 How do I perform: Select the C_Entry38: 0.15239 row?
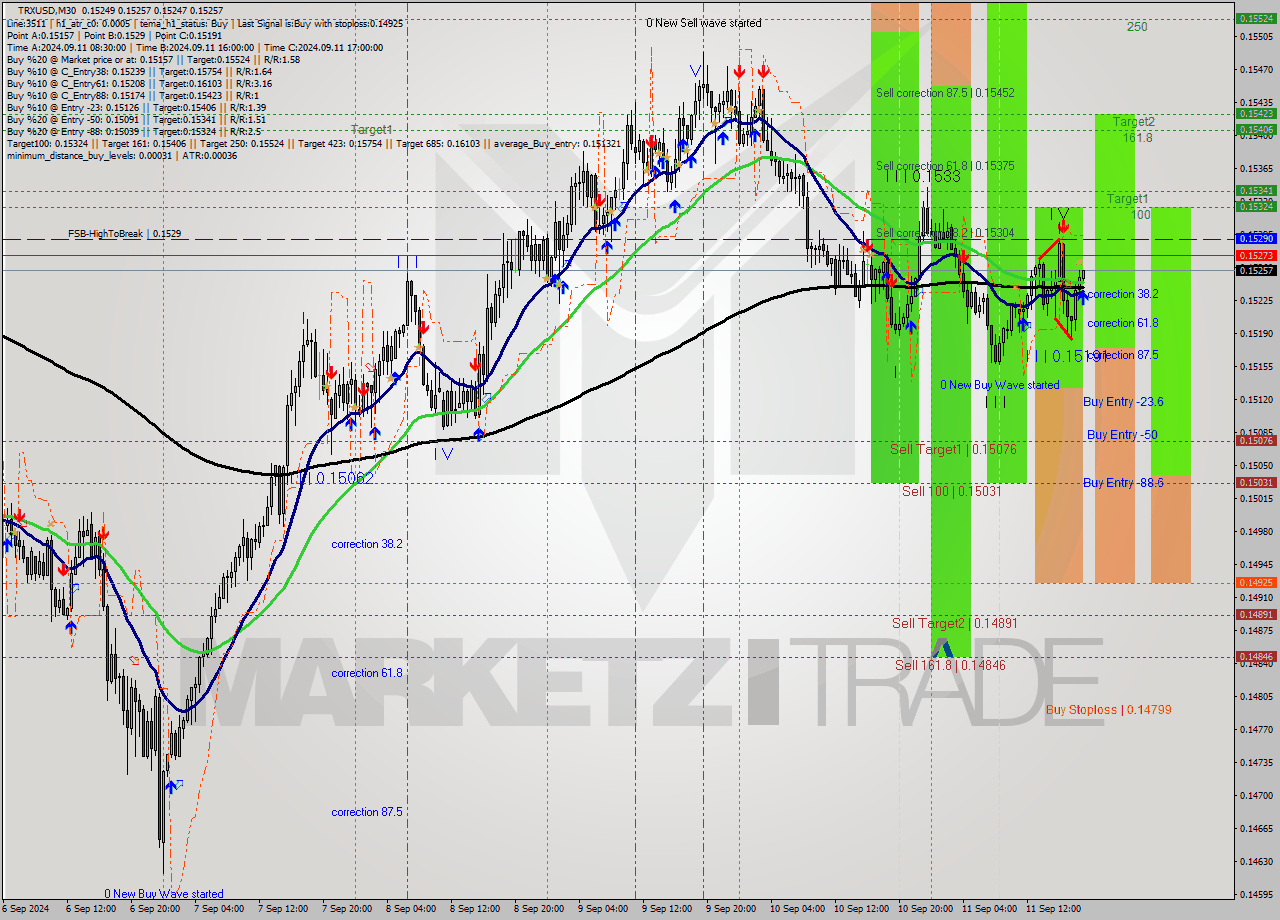coord(139,71)
